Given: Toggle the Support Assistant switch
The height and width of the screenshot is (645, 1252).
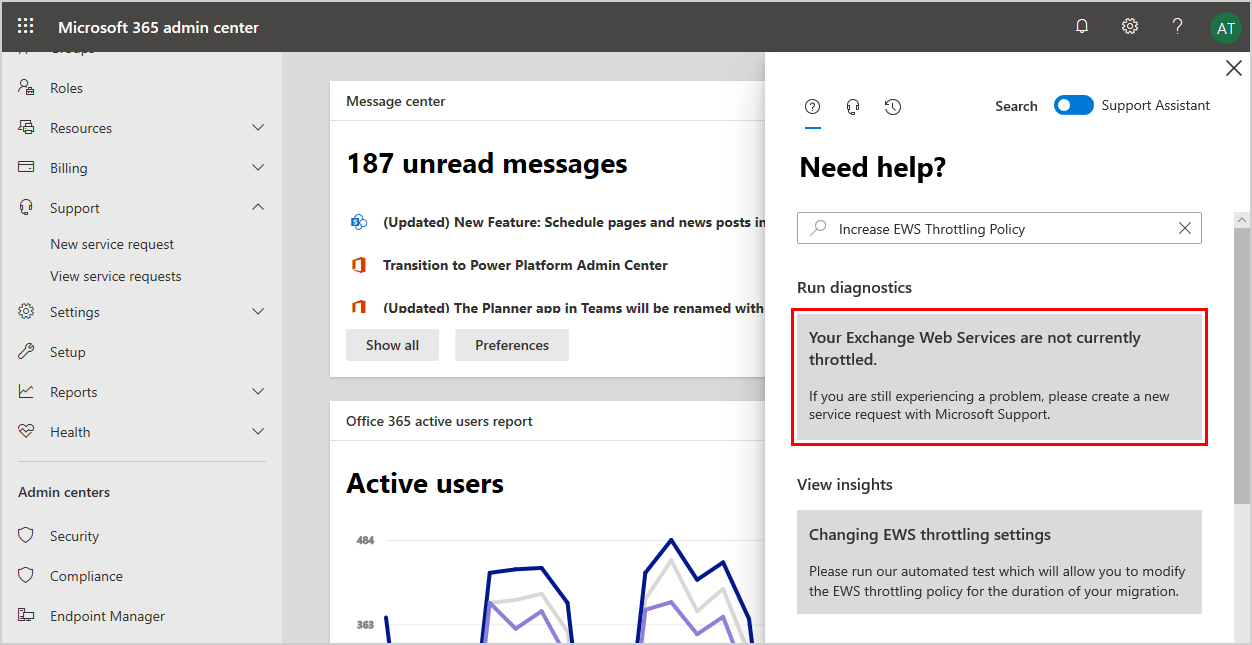Looking at the screenshot, I should (x=1074, y=106).
